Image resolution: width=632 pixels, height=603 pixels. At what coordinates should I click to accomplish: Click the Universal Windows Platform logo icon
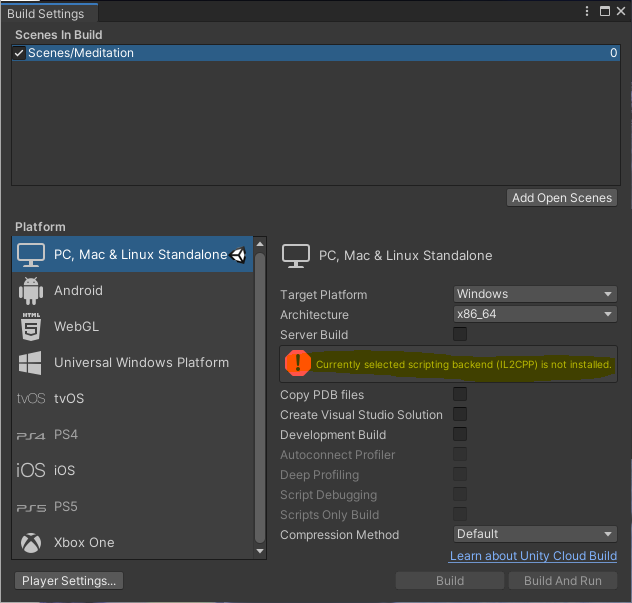[30, 363]
